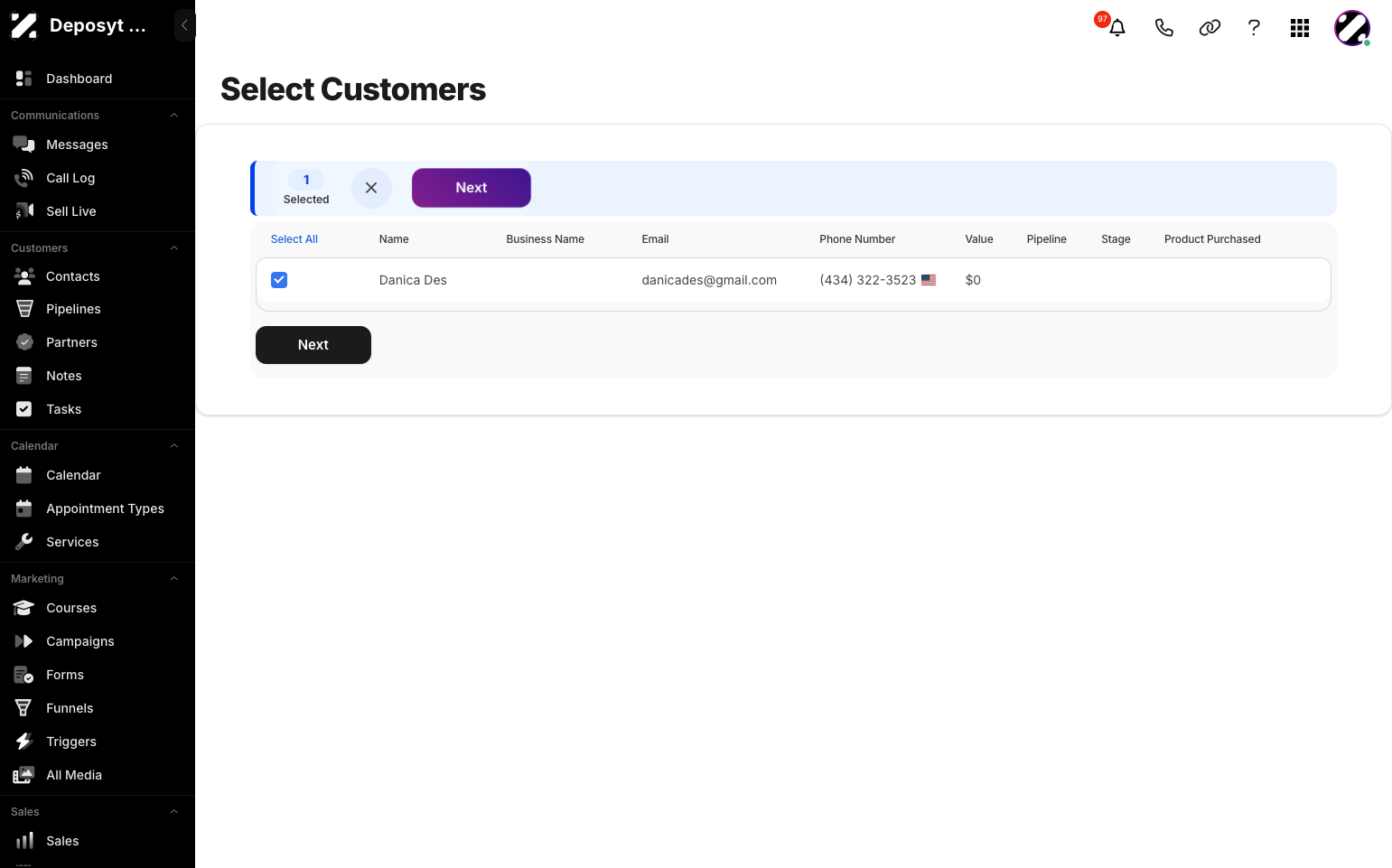Open the link icon in header
This screenshot has width=1392, height=868.
[x=1210, y=28]
